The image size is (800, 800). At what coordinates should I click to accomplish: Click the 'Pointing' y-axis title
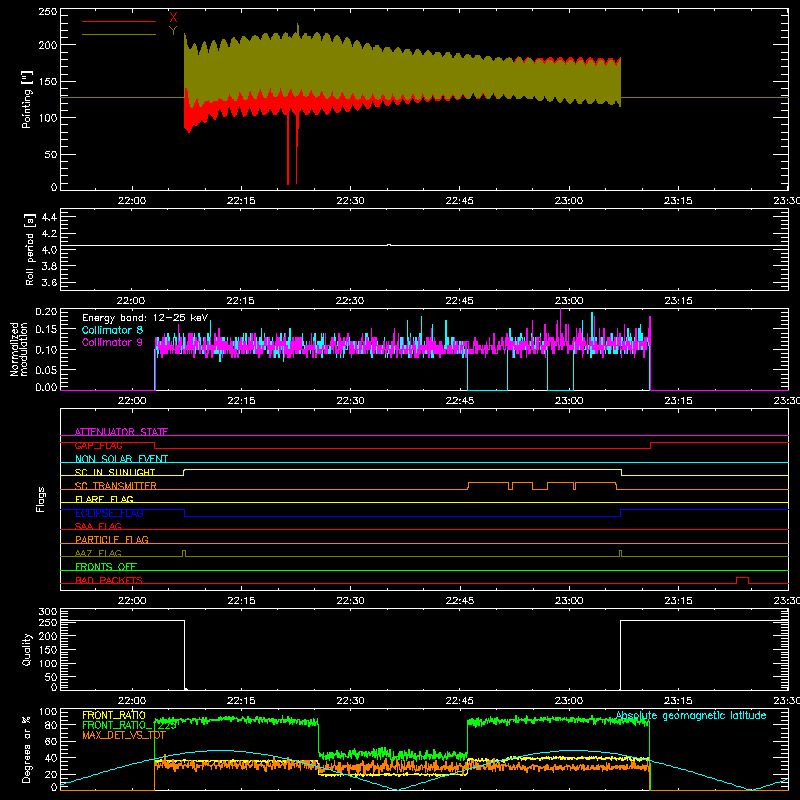[x=26, y=99]
